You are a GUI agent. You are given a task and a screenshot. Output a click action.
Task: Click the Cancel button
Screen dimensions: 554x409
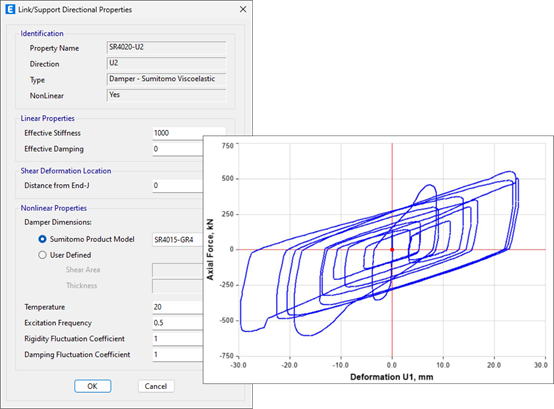click(156, 386)
